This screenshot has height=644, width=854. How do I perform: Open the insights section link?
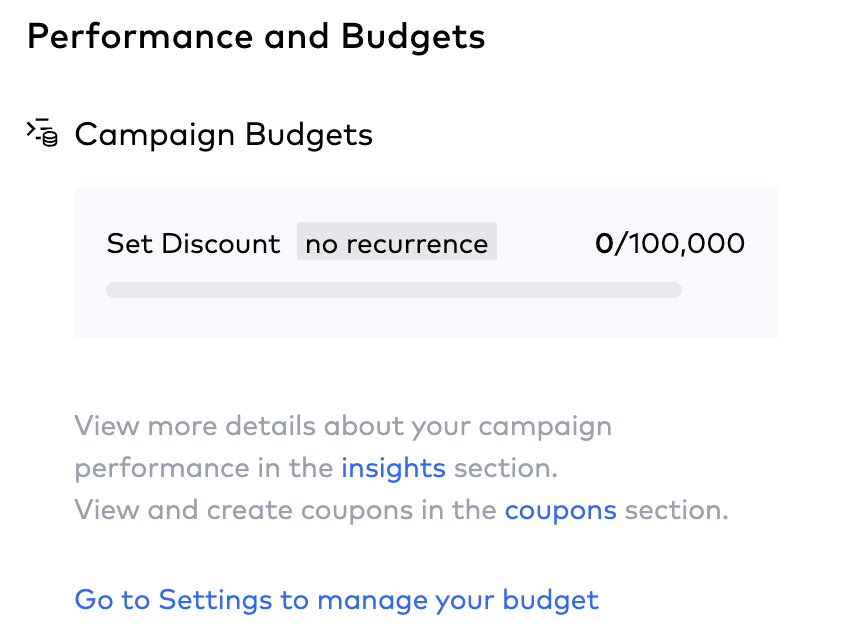(393, 468)
